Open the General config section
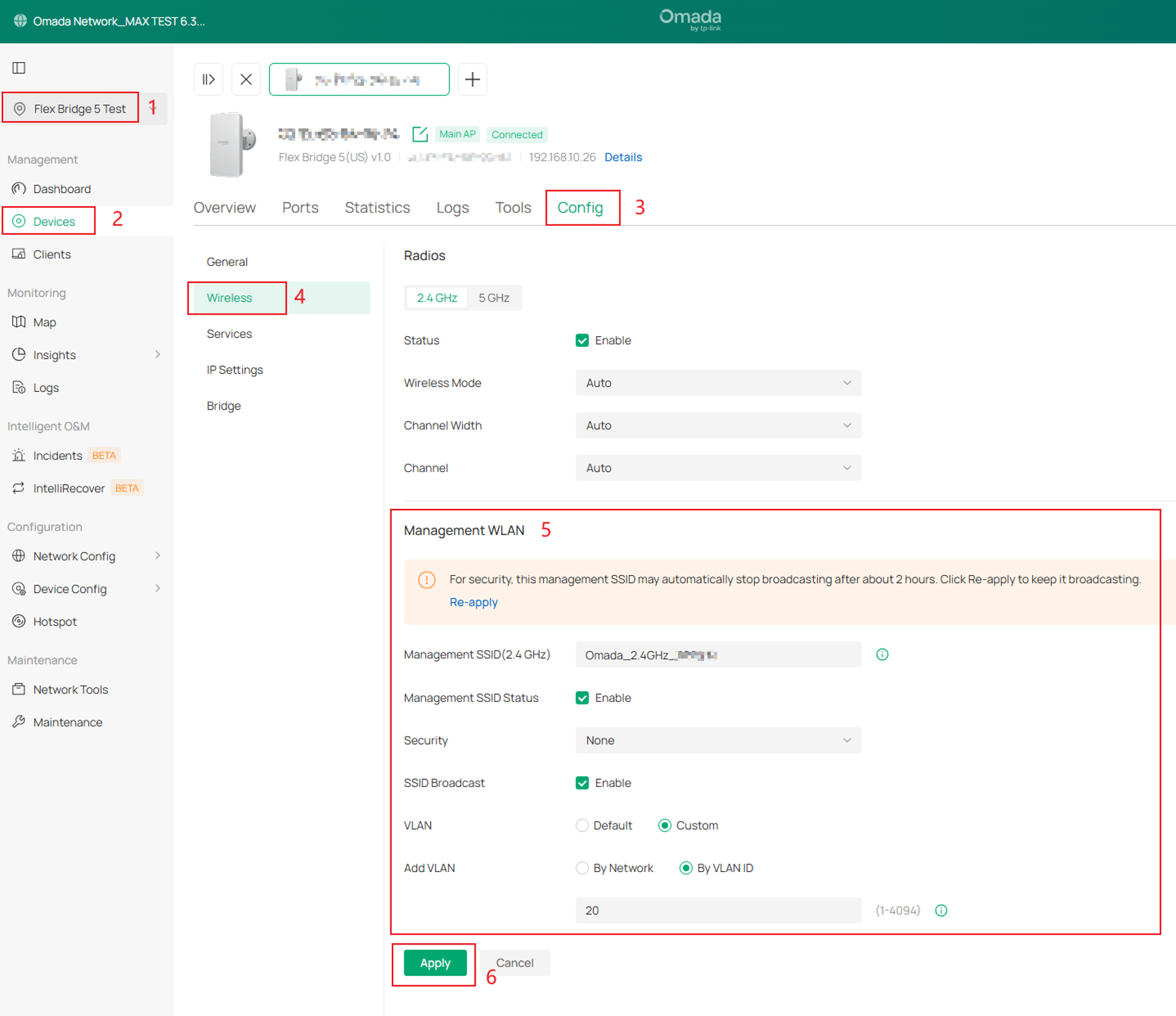Screen dimensions: 1176x1016 pos(227,262)
